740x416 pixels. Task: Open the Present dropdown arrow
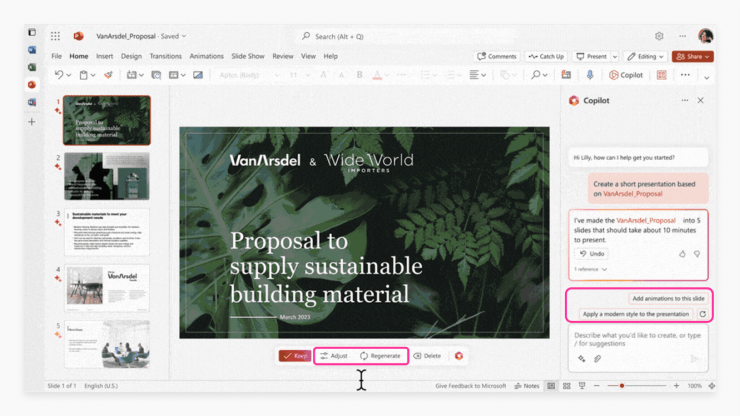[x=614, y=57]
